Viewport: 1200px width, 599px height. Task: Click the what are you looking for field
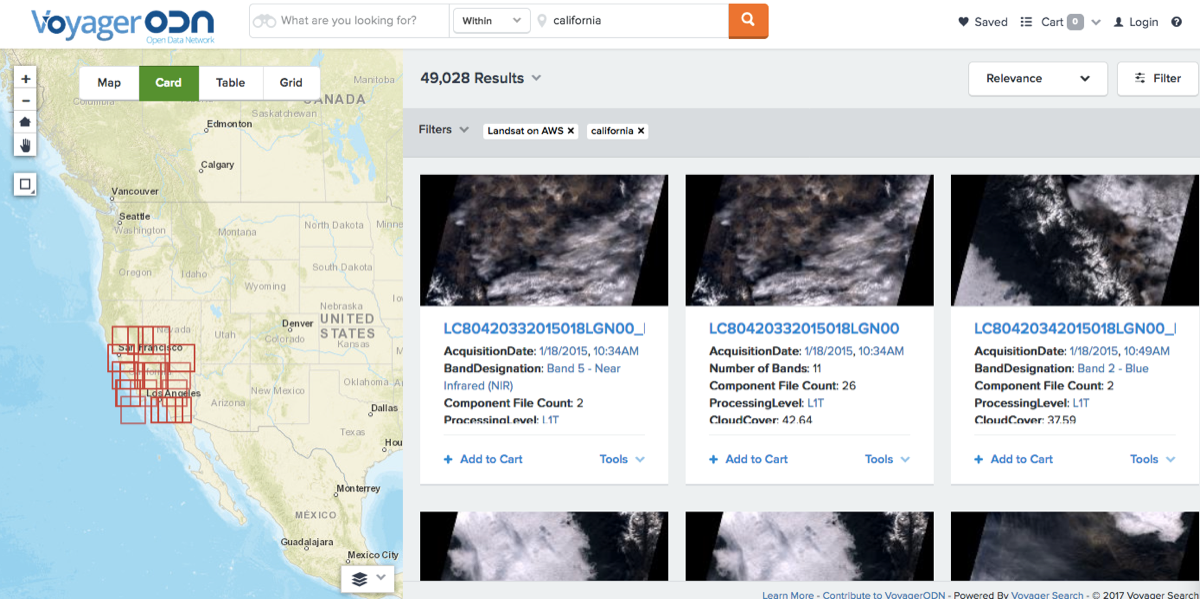click(x=348, y=21)
